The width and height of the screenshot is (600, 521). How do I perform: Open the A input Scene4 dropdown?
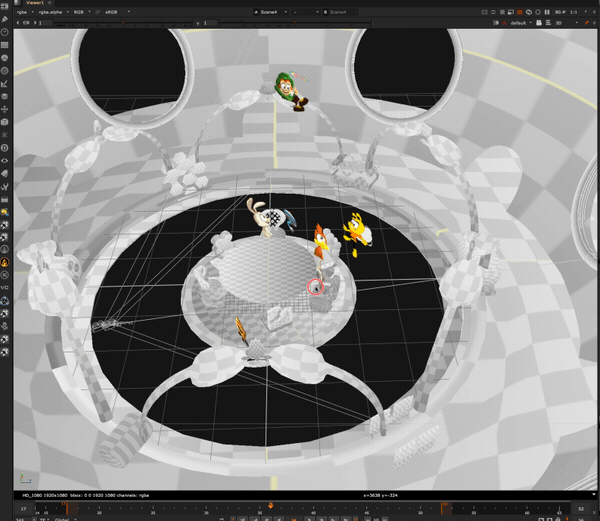point(266,11)
